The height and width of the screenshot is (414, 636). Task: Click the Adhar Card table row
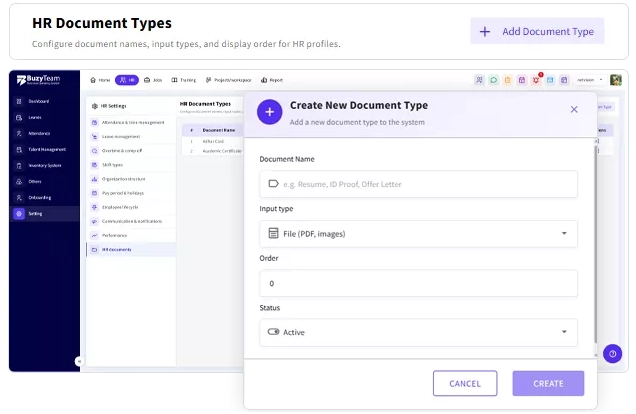[x=213, y=142]
